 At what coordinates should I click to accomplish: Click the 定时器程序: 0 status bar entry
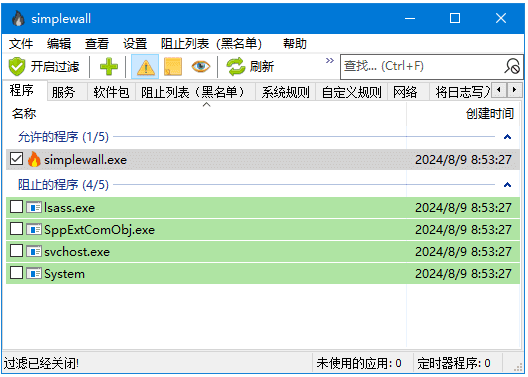tap(454, 364)
